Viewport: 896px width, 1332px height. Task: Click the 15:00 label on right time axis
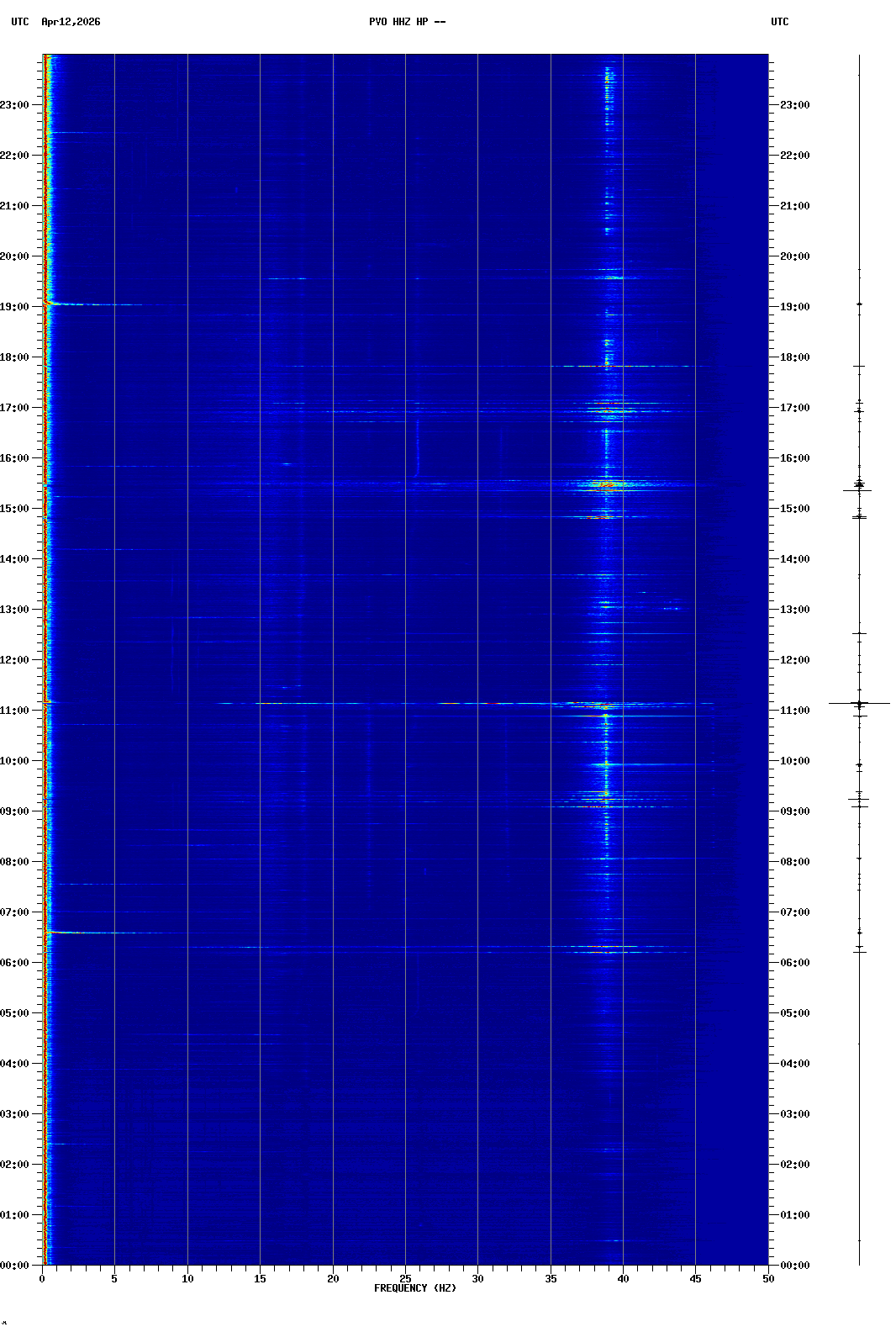[x=794, y=509]
